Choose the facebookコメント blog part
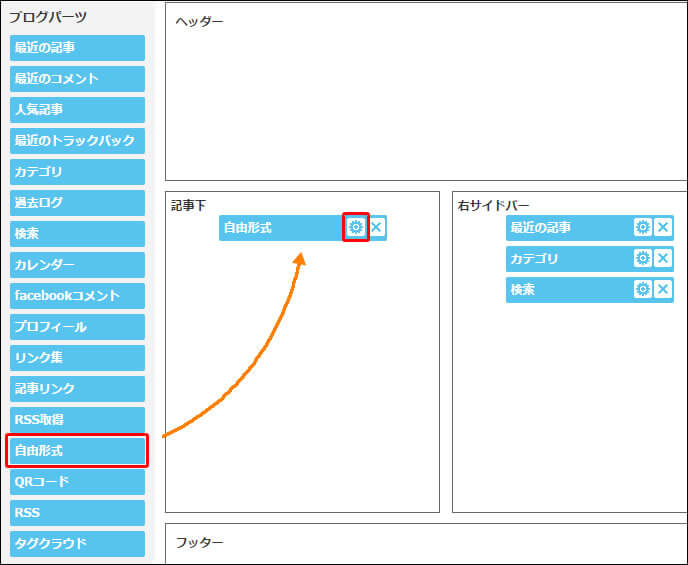 pos(77,296)
